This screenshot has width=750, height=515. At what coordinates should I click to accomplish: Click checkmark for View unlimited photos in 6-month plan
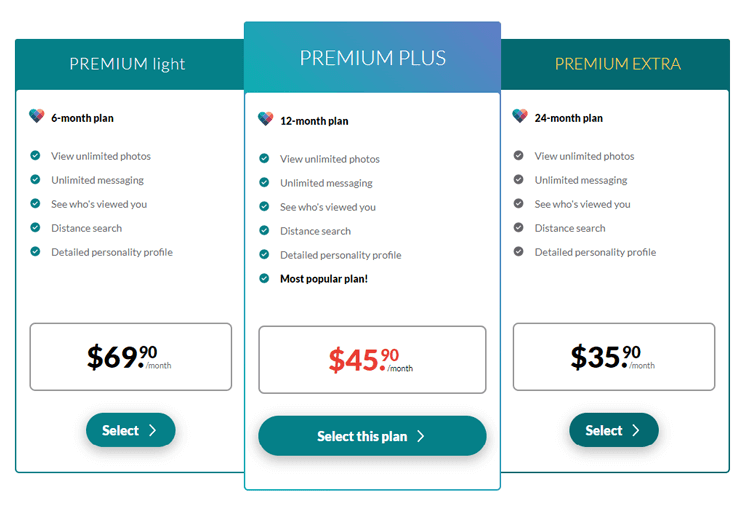click(35, 155)
